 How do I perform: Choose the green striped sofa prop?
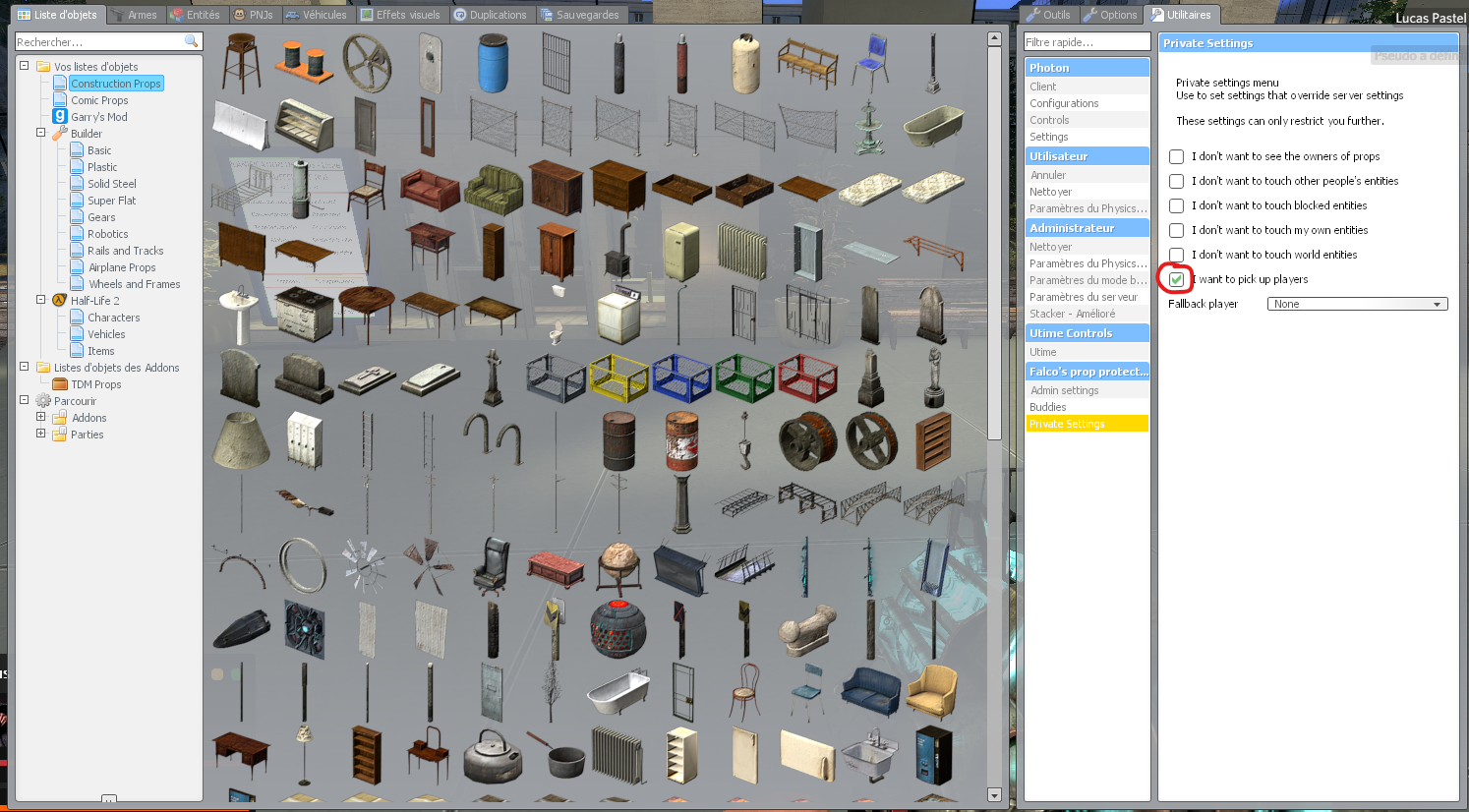pos(493,189)
